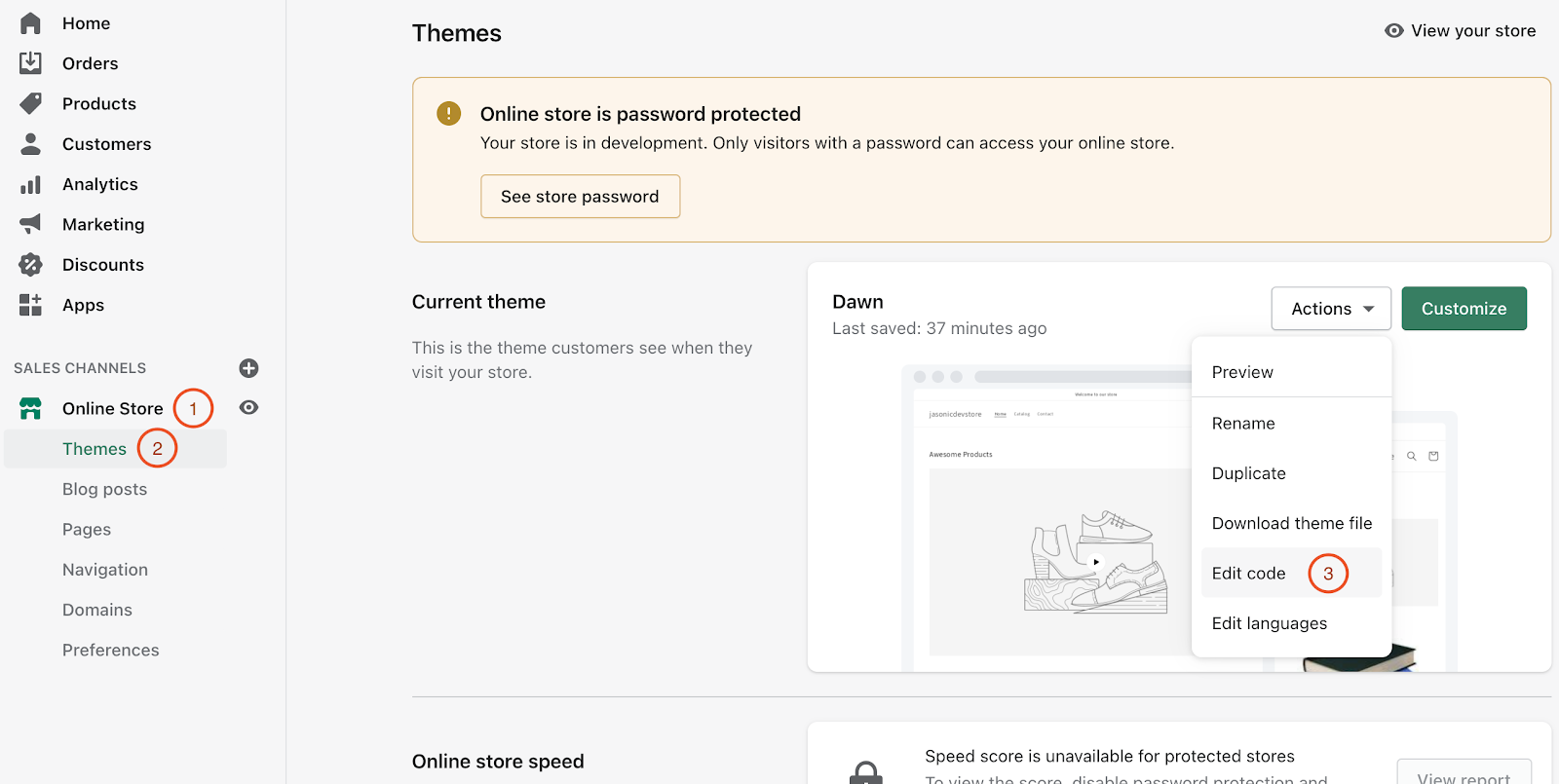Click the Discounts percent badge icon
1559x784 pixels.
[x=30, y=265]
